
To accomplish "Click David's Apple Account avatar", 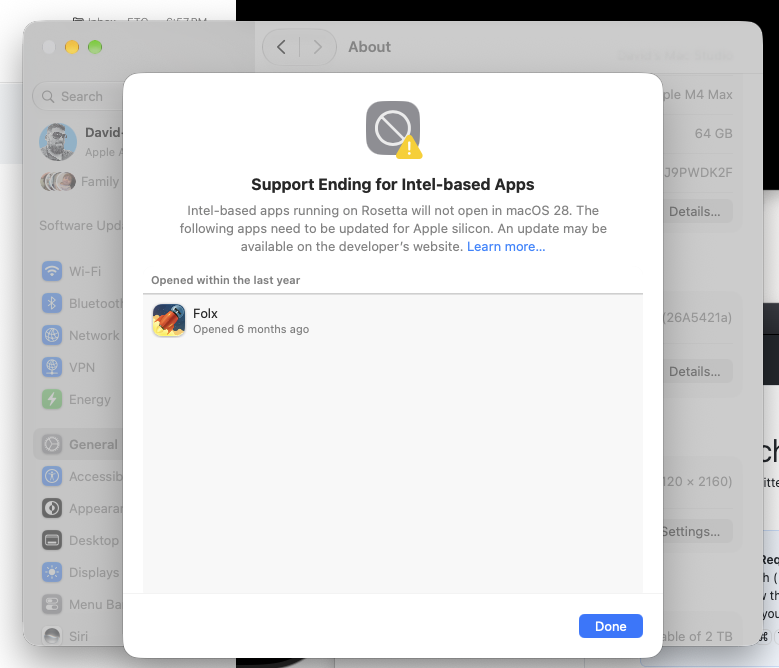I will (58, 142).
